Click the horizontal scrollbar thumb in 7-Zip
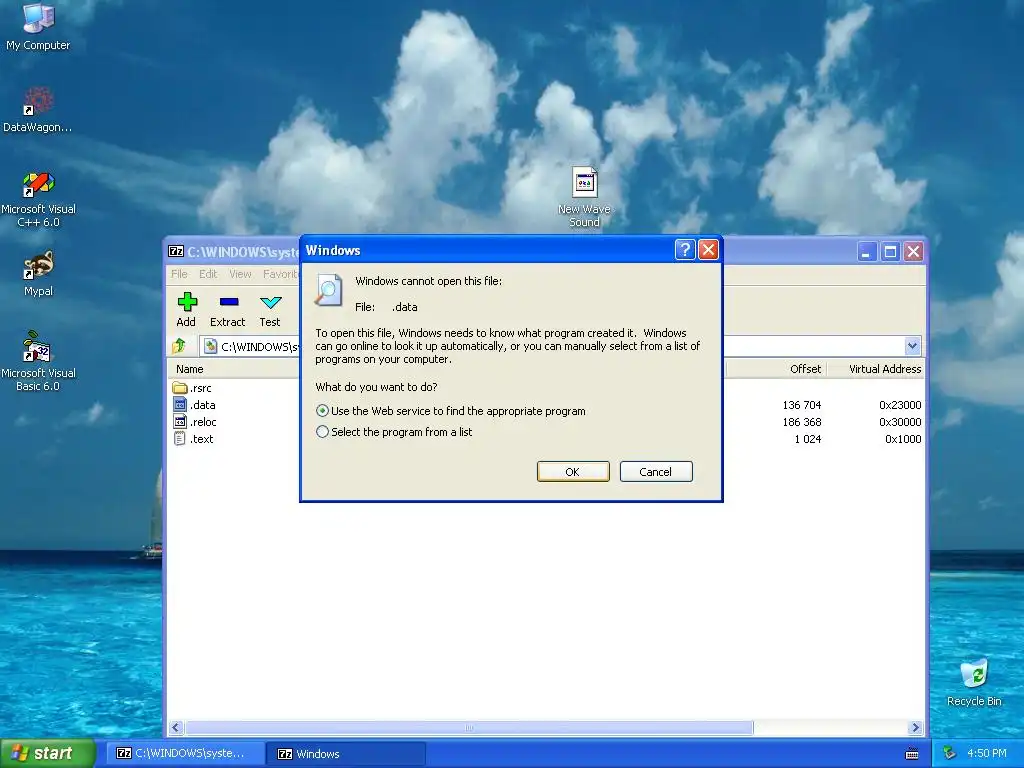1024x768 pixels. pos(469,728)
